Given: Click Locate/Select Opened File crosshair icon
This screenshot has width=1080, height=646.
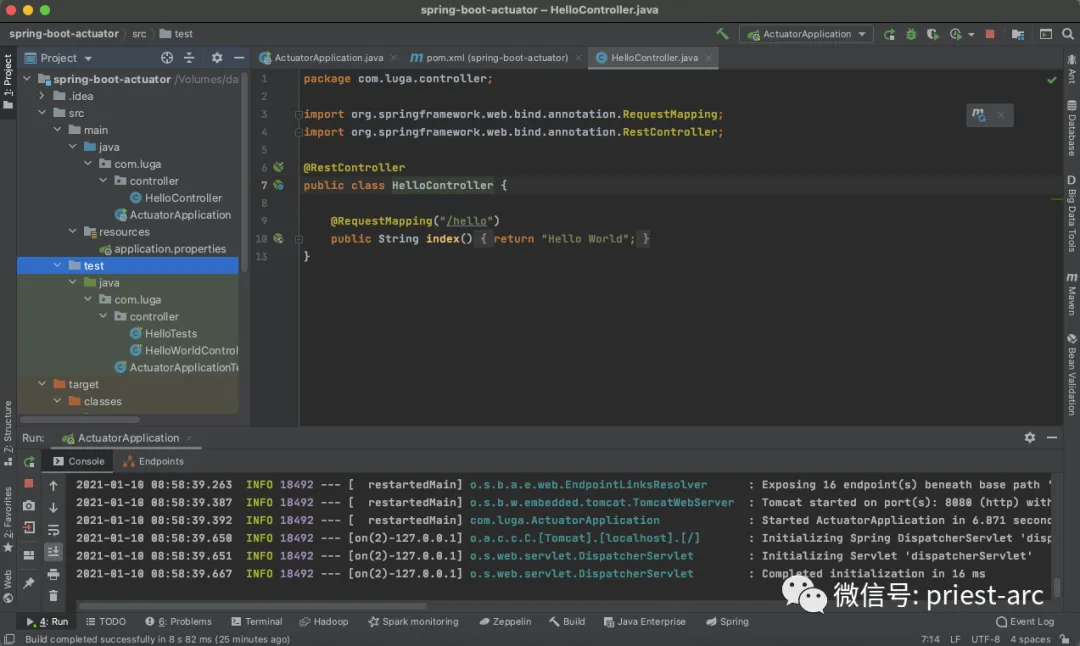Looking at the screenshot, I should 167,58.
